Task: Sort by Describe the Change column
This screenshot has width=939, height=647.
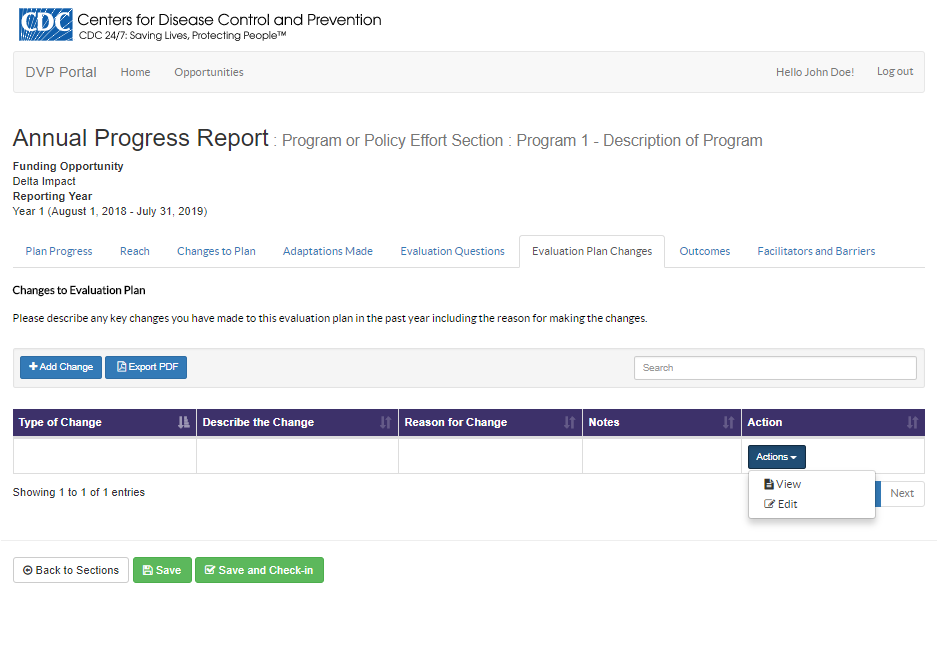Action: tap(297, 423)
